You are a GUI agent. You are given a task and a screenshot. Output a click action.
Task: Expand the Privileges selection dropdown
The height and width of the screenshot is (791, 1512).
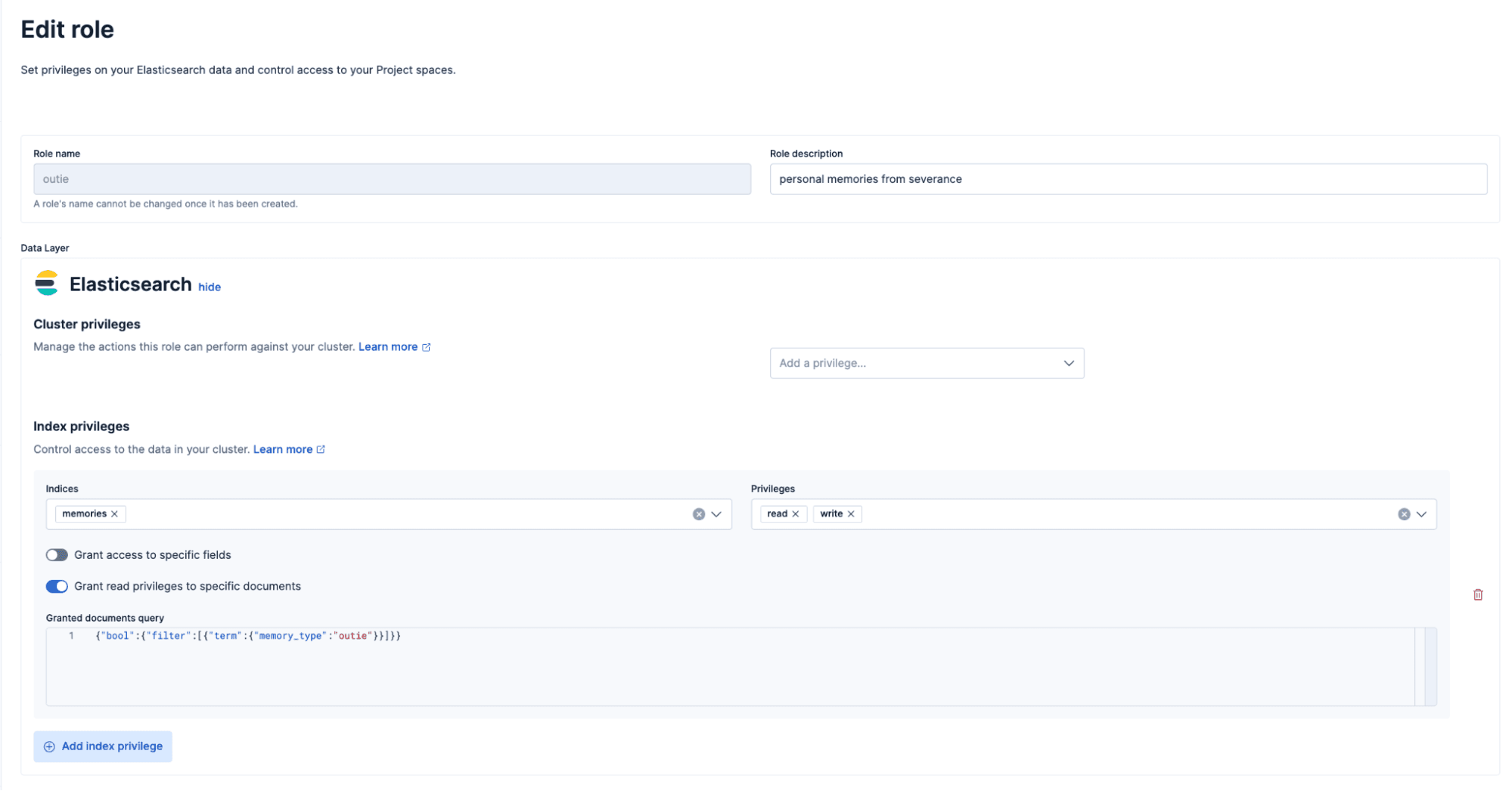[x=1421, y=514]
